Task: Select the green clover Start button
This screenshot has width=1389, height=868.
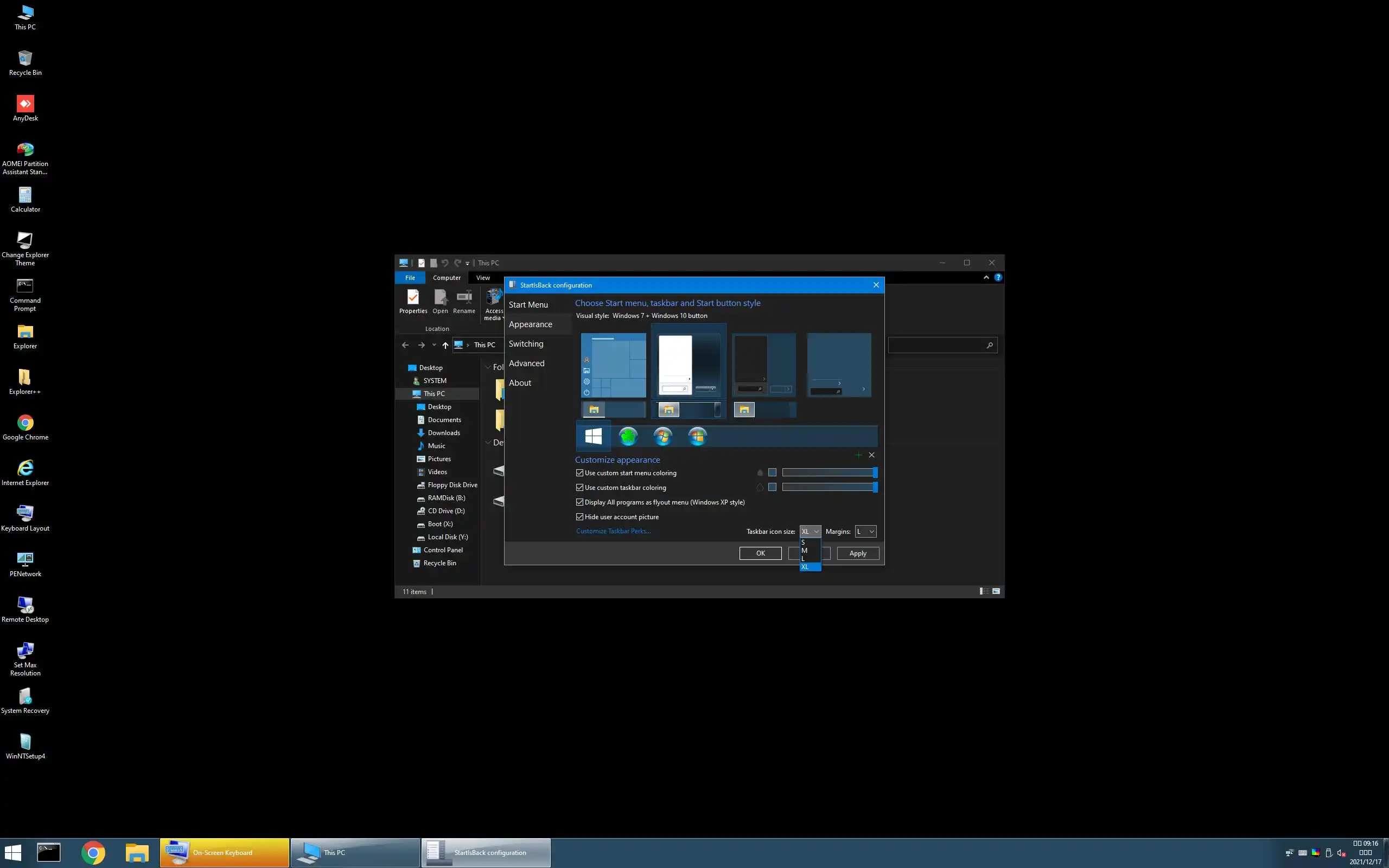Action: (x=628, y=437)
